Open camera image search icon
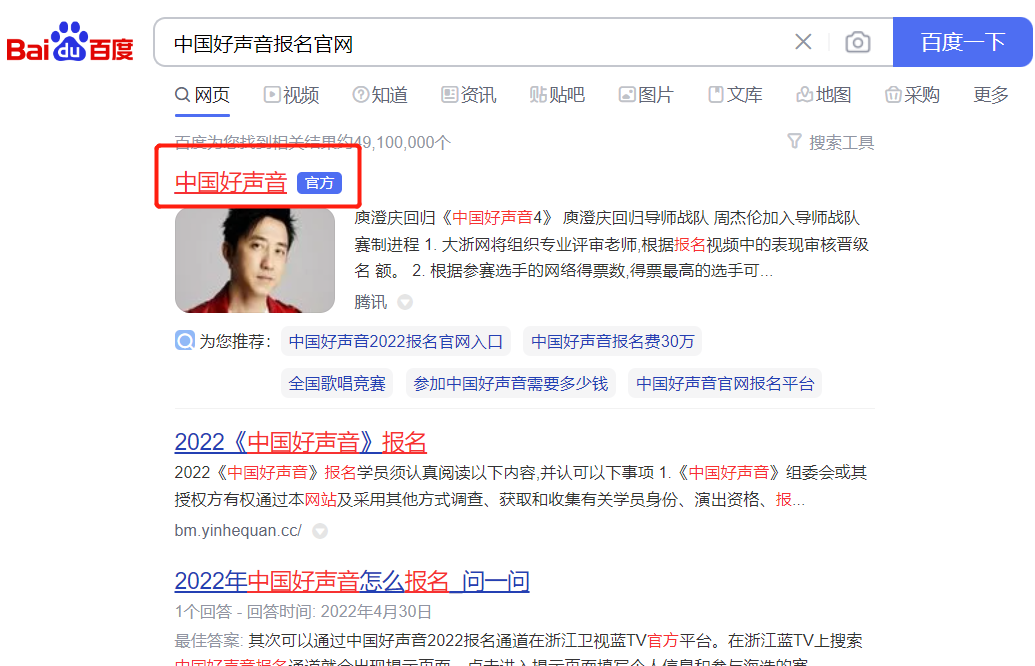 click(857, 42)
